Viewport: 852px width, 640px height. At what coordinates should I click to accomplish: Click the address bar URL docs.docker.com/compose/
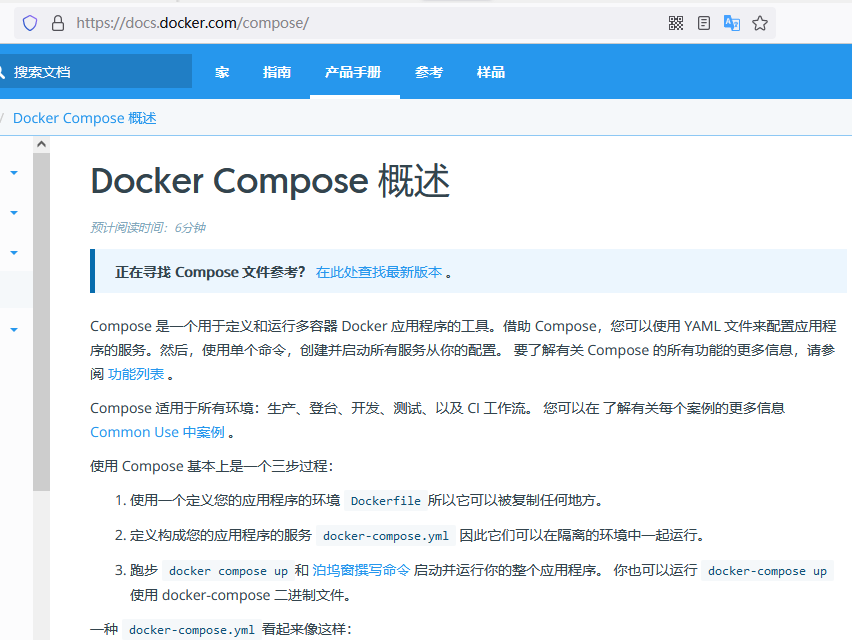click(192, 23)
